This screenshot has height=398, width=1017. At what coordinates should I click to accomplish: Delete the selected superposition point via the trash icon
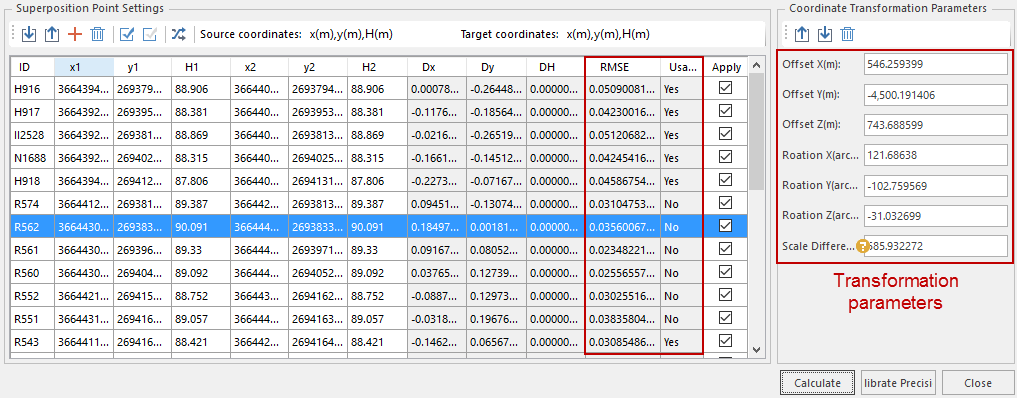97,34
